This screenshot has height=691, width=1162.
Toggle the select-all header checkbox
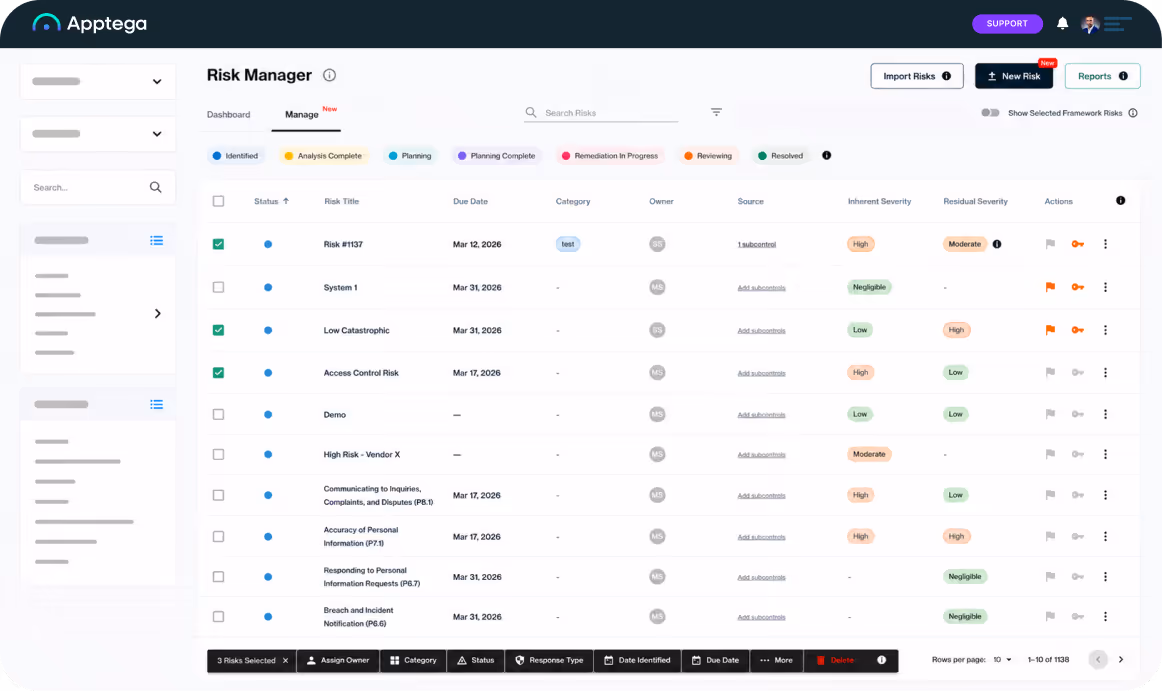[x=218, y=201]
